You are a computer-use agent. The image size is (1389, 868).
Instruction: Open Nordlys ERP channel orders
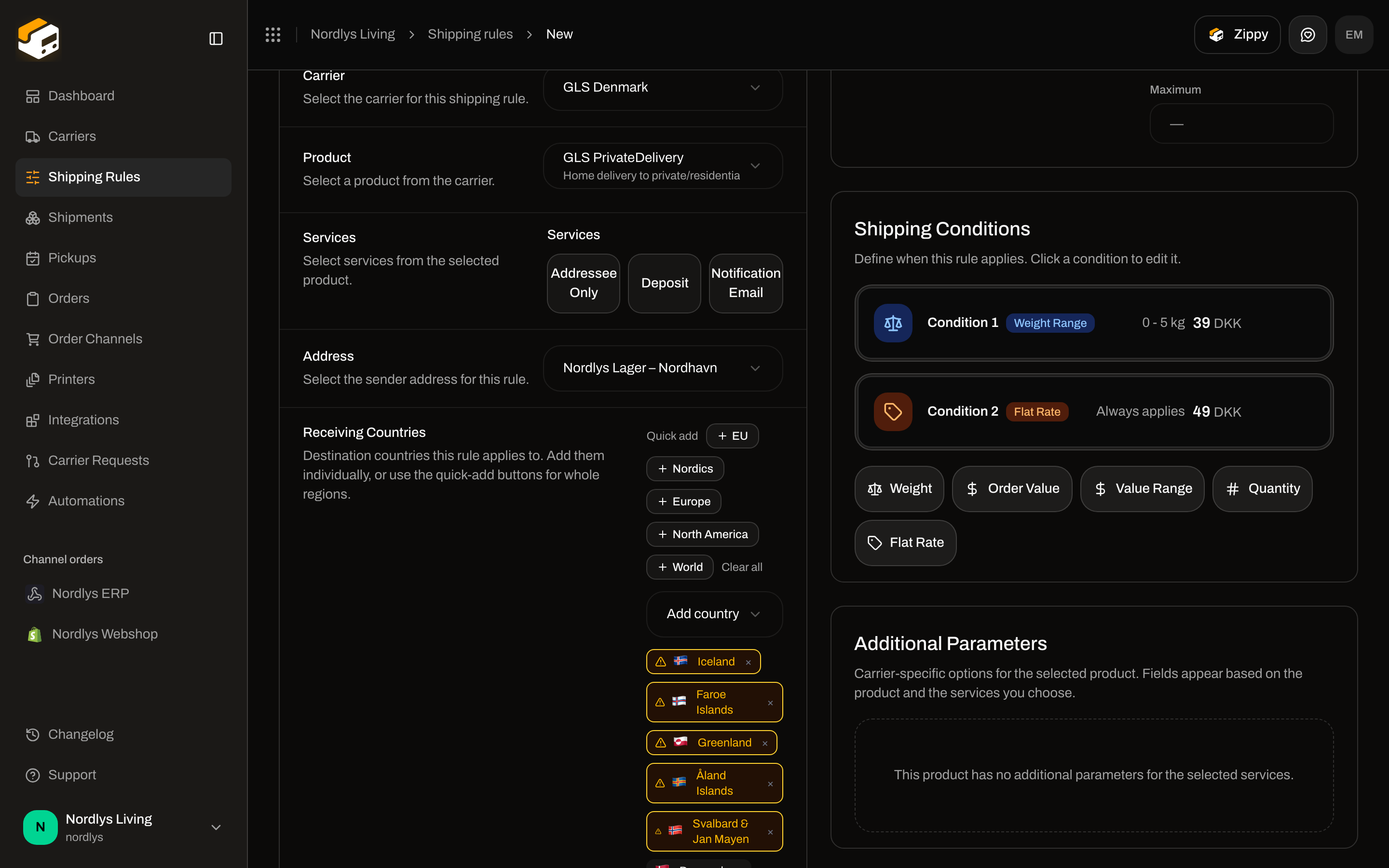coord(123,594)
